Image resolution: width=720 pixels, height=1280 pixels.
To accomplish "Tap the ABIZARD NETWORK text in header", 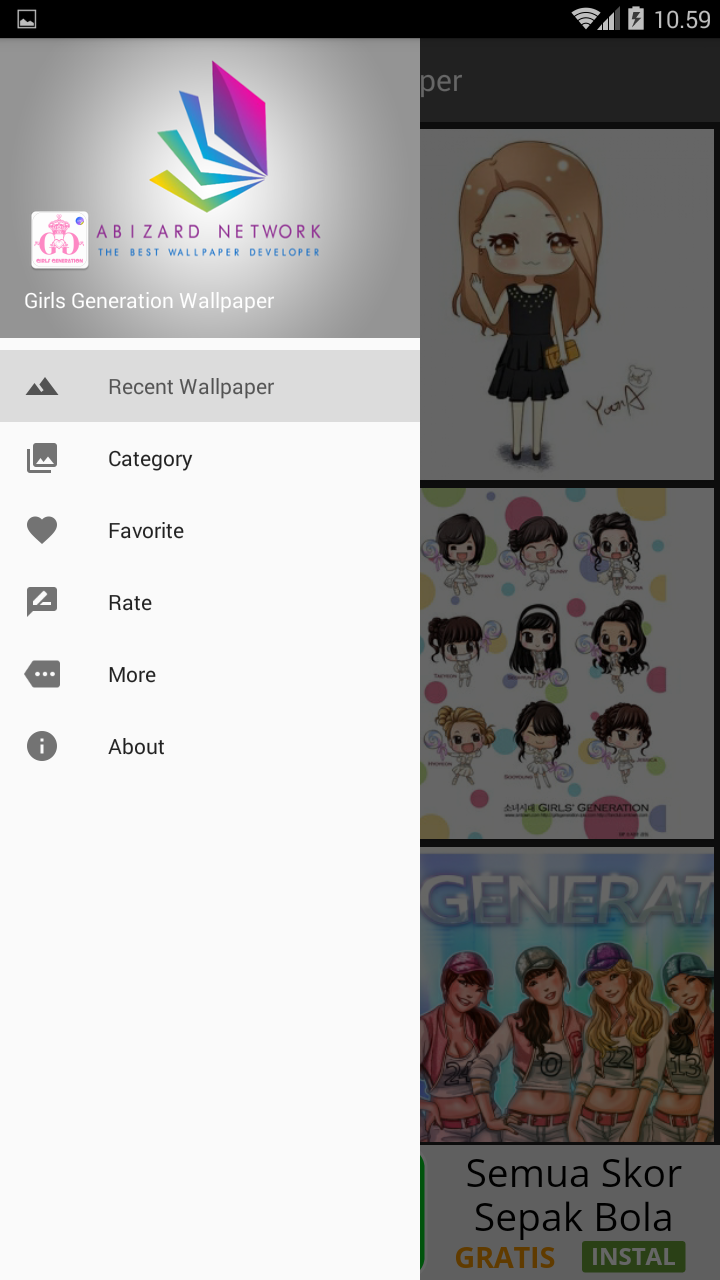I will pyautogui.click(x=209, y=232).
